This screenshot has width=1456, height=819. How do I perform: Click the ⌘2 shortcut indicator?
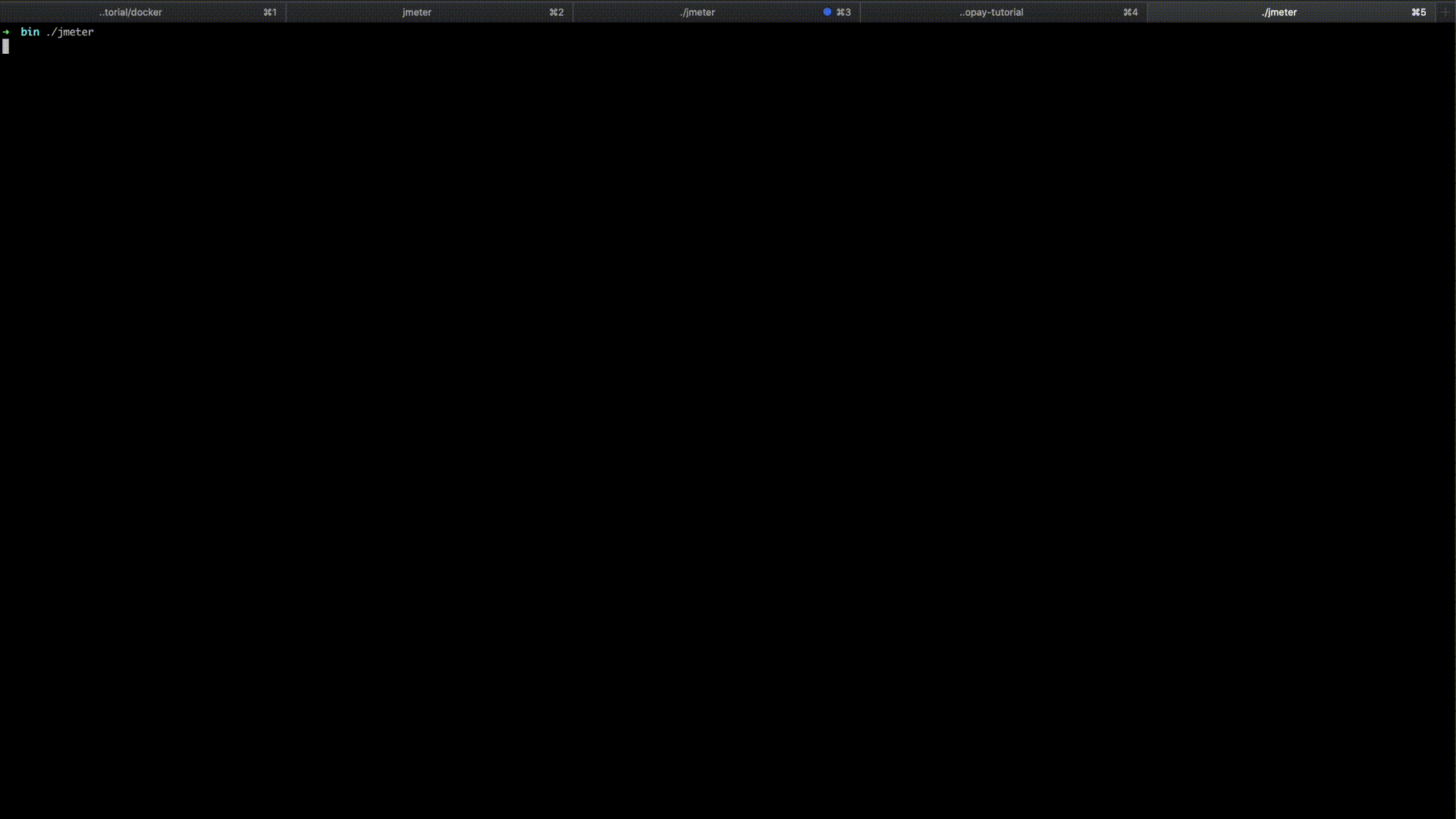point(557,12)
